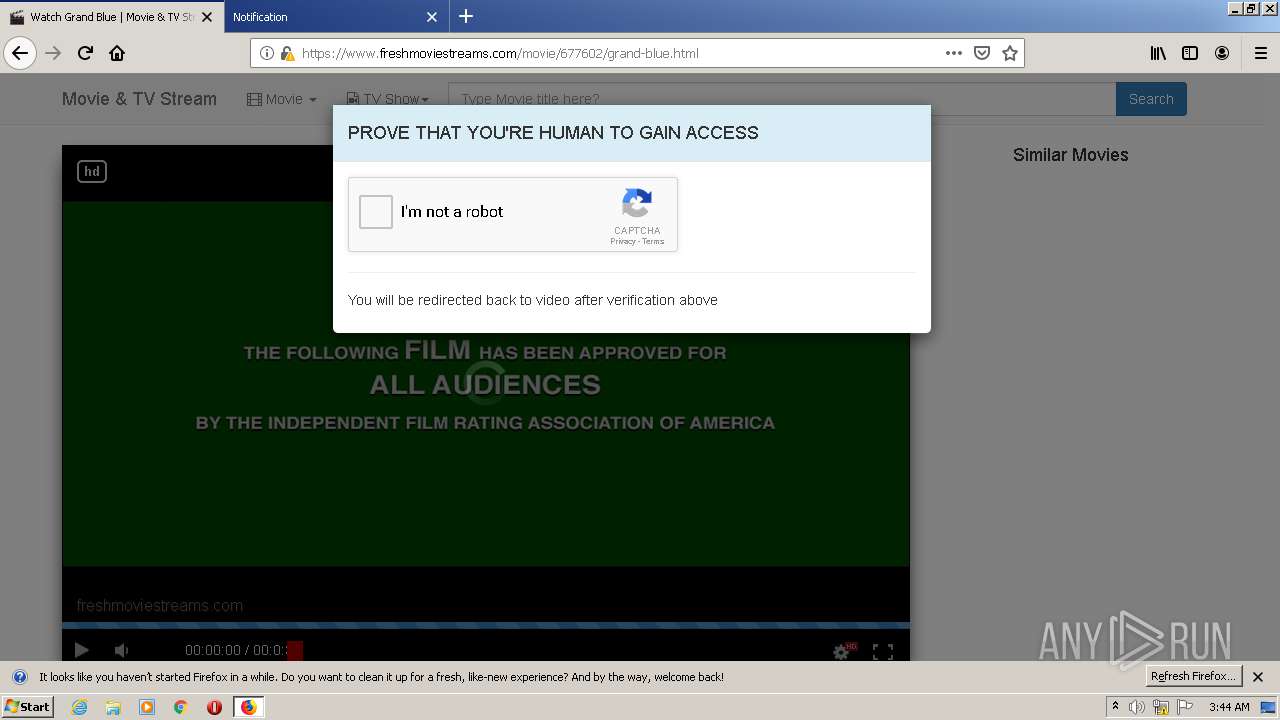
Task: Play the video with play button
Action: [82, 650]
